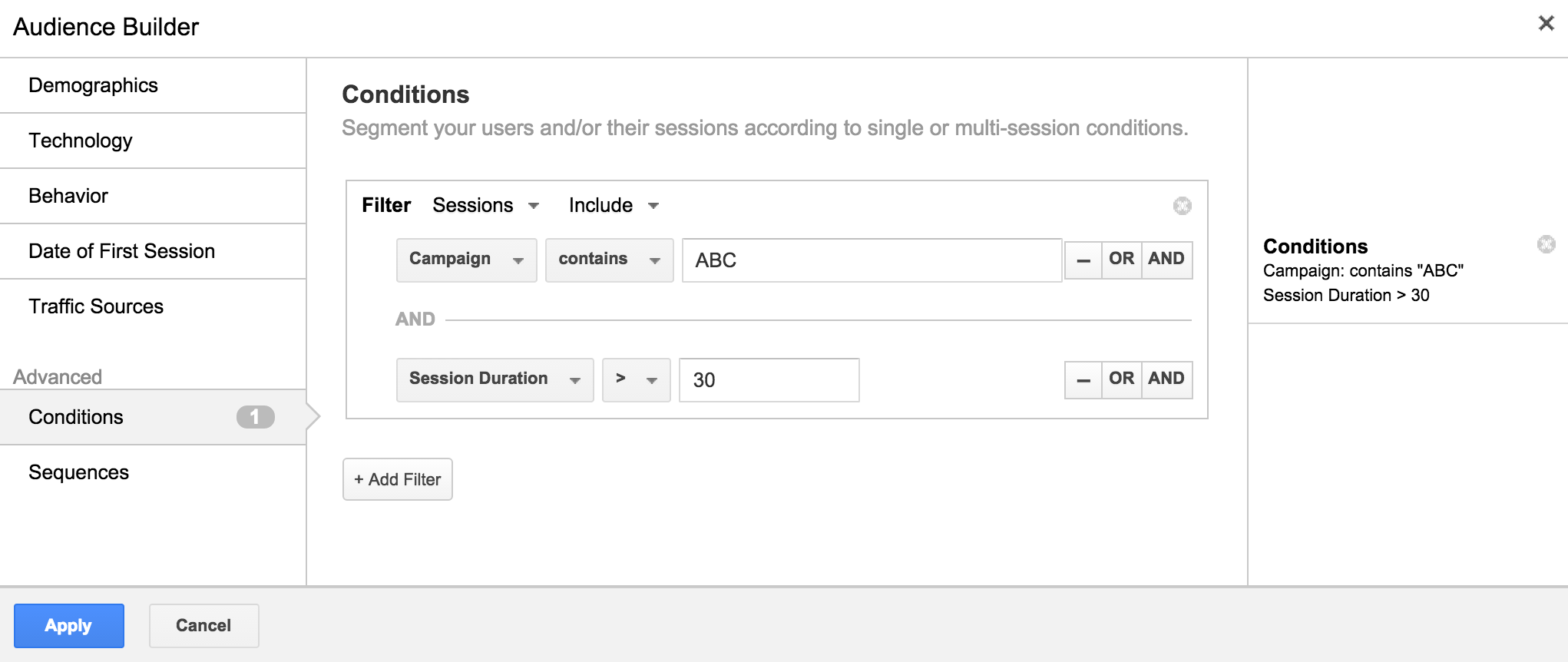Open the Include/Exclude dropdown
Screen dimensions: 1568x662
614,205
